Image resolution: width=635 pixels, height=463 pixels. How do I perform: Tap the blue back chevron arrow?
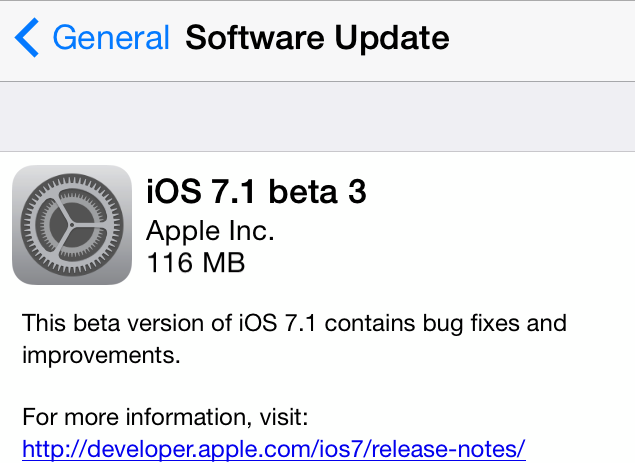point(27,39)
